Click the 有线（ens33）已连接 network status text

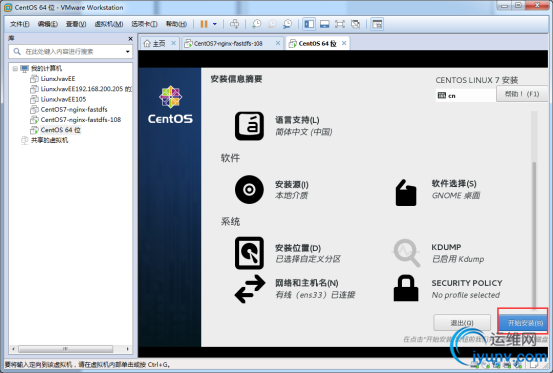[315, 295]
